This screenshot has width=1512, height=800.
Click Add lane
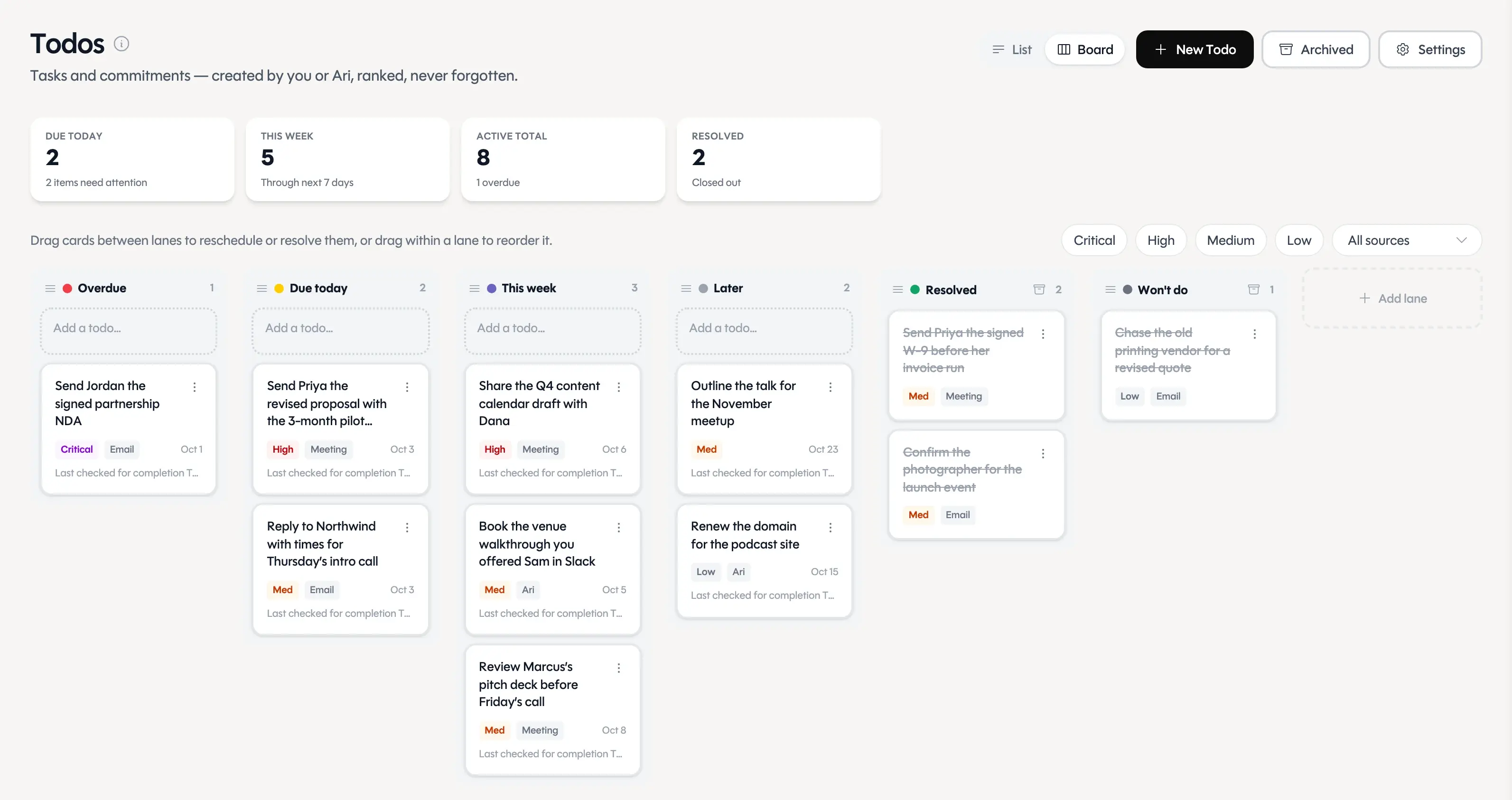(x=1393, y=298)
